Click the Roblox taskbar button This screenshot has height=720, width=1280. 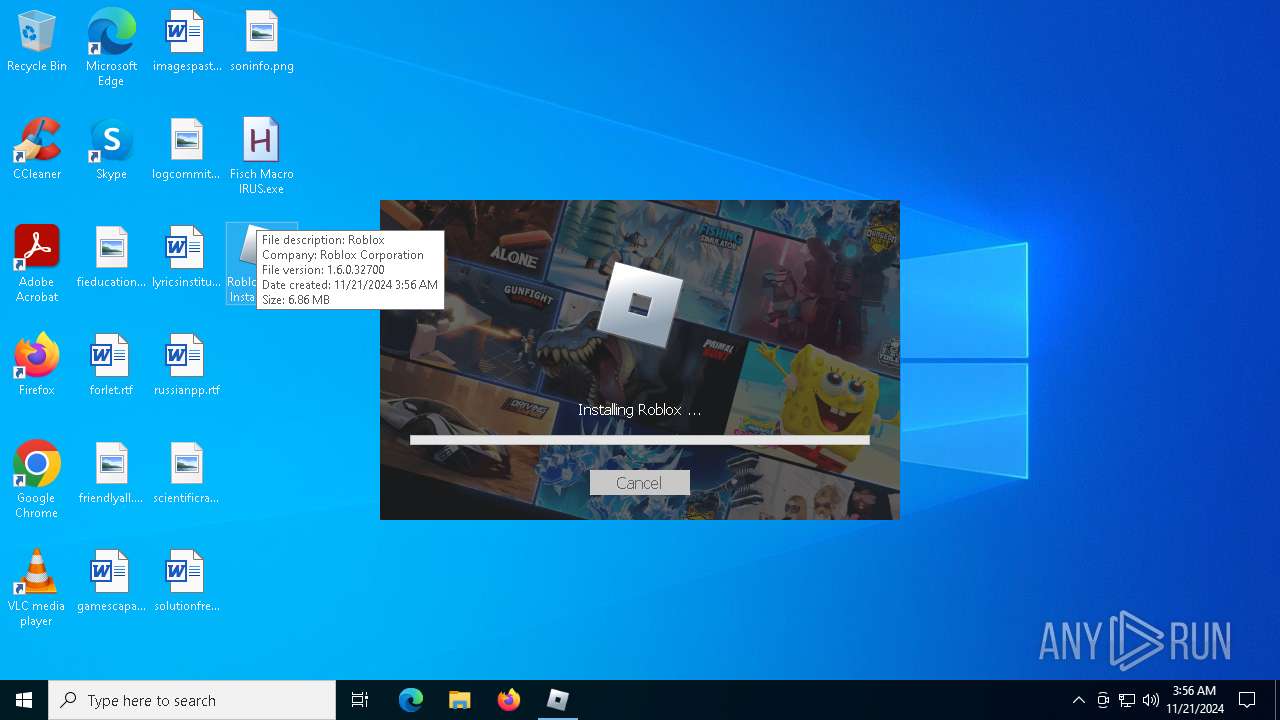pyautogui.click(x=558, y=700)
